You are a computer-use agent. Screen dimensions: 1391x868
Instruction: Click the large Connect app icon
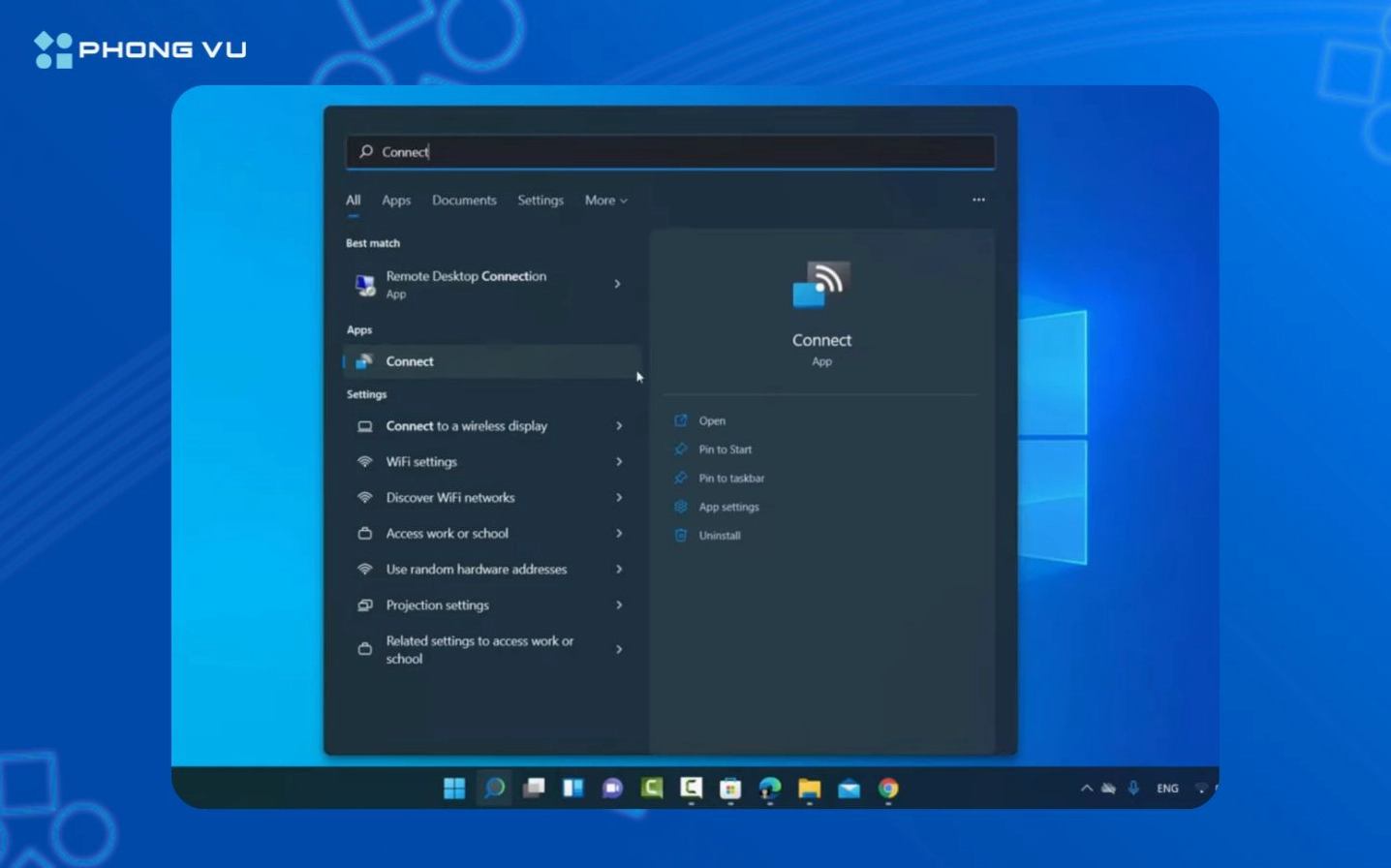pos(821,285)
